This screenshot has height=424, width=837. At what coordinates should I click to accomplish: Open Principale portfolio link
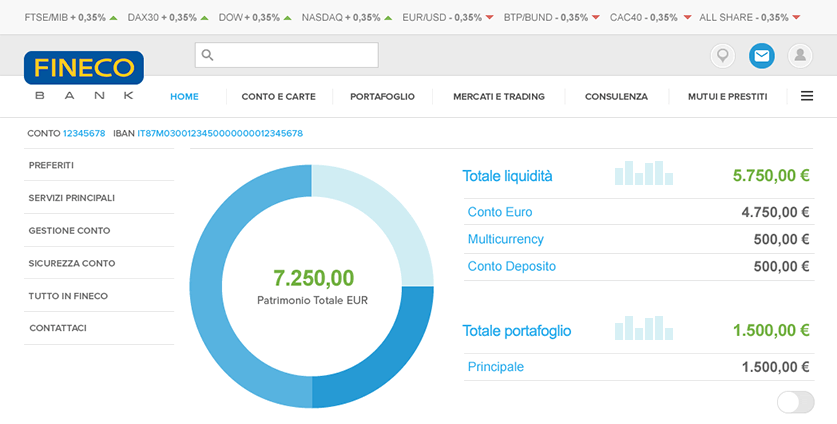pos(495,367)
